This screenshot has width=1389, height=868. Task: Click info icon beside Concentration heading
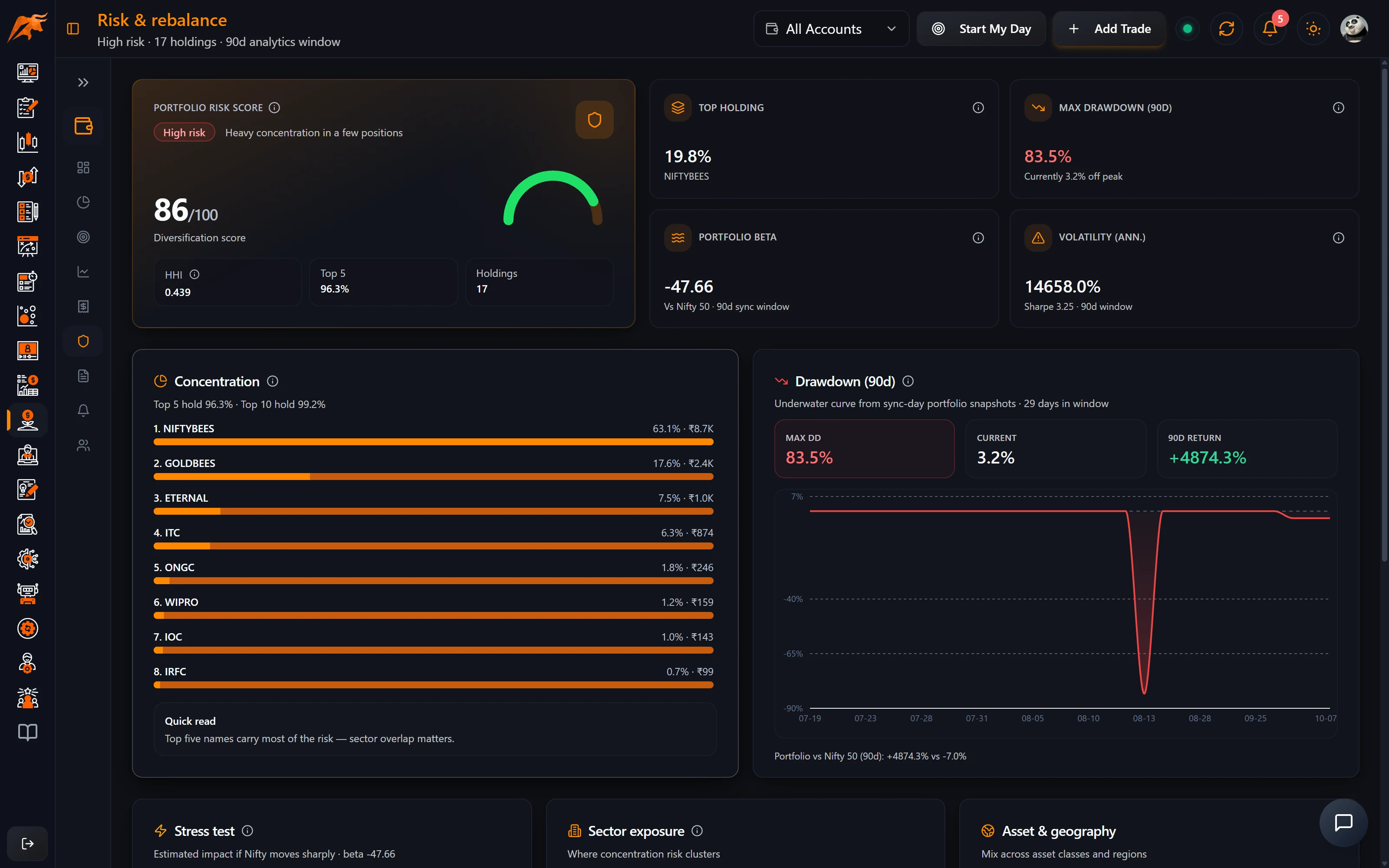[273, 381]
